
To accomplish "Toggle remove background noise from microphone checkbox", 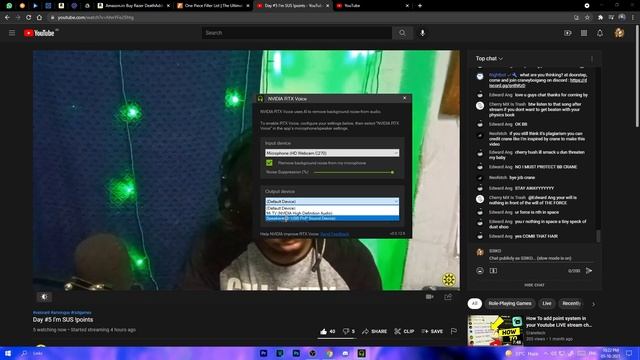I will (269, 163).
